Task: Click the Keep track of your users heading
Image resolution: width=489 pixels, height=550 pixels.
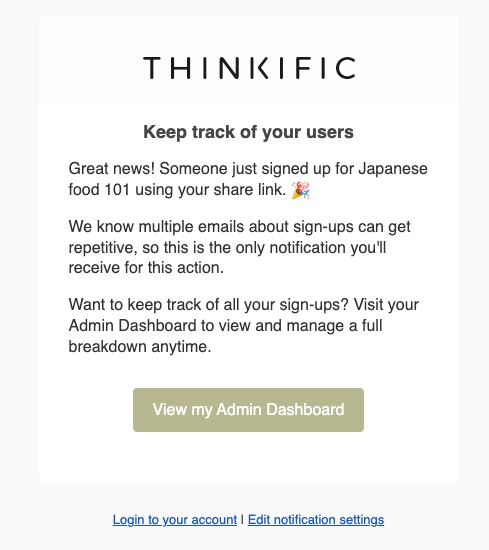Action: 248,132
